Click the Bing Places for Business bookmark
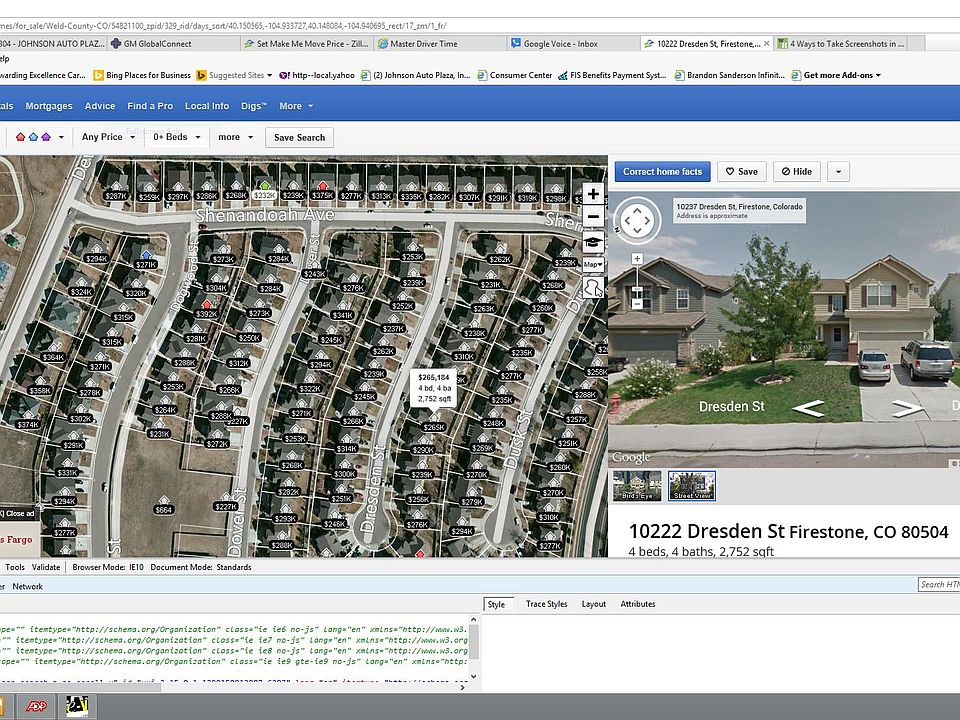Screen dimensions: 960x720 142,75
